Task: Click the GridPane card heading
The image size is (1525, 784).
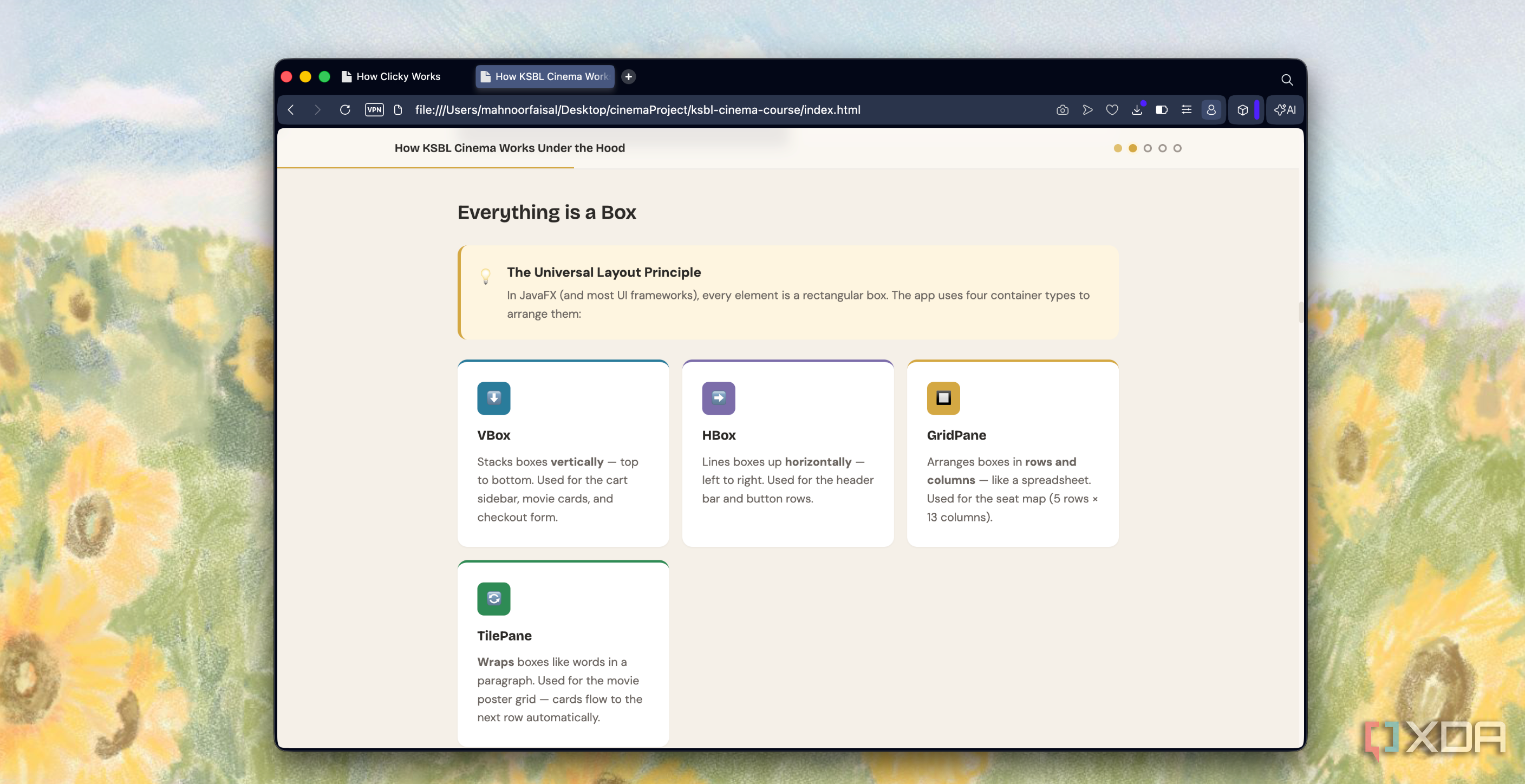Action: (956, 435)
